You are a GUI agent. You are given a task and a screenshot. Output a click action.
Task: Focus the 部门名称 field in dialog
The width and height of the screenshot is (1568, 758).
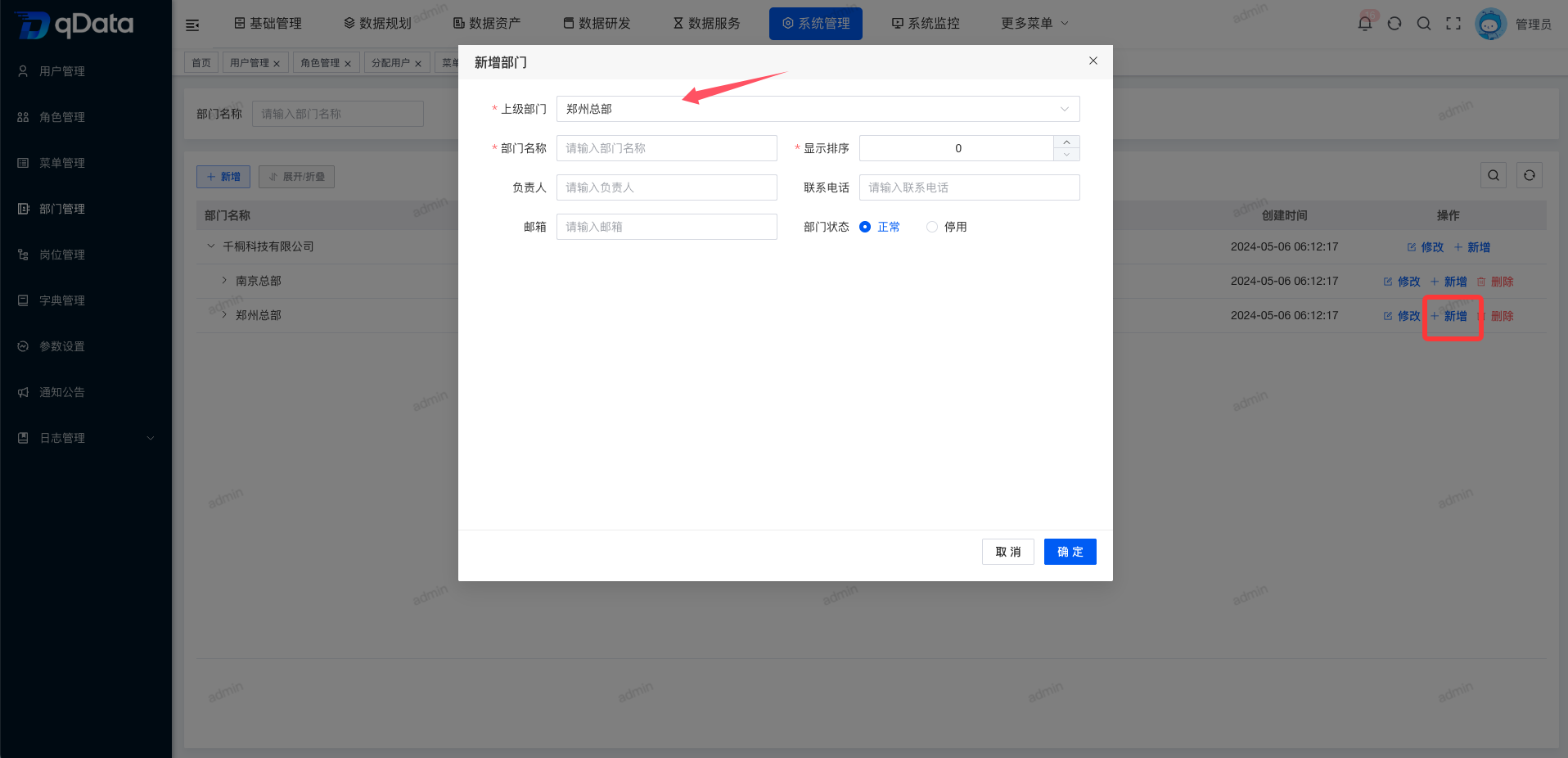click(x=667, y=148)
